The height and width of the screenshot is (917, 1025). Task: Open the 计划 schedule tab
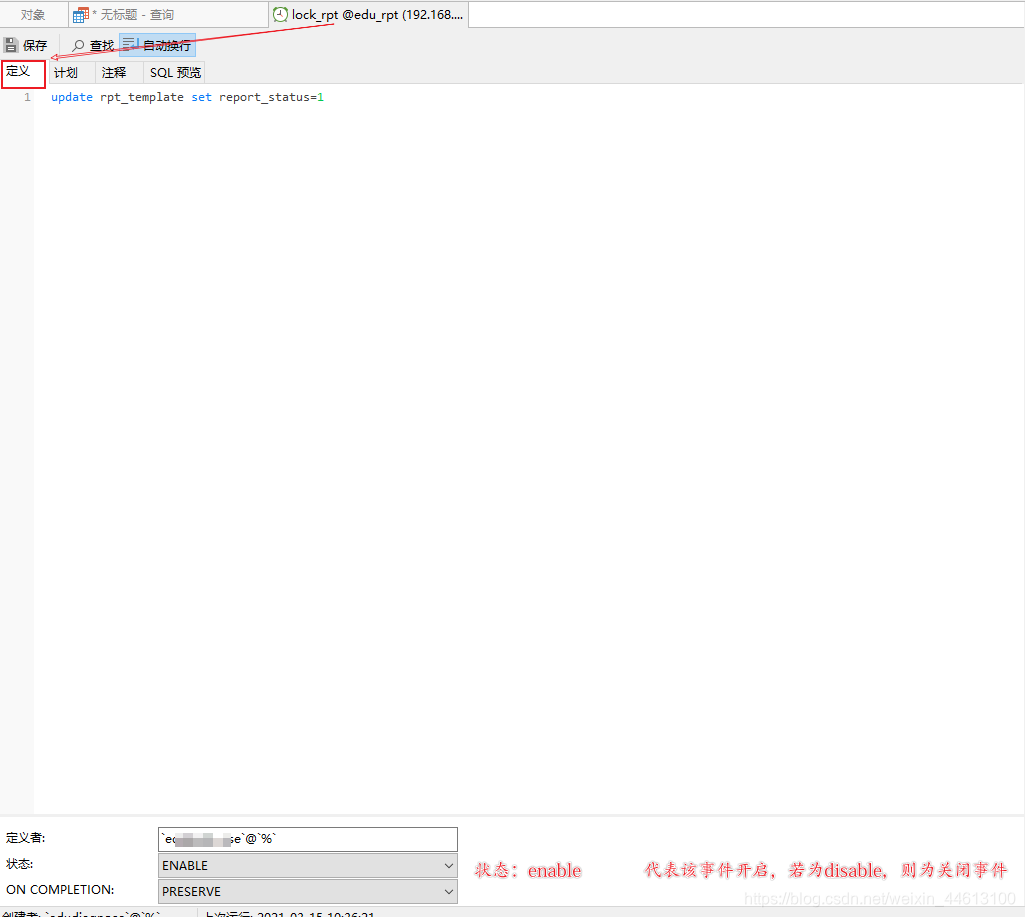pyautogui.click(x=71, y=73)
